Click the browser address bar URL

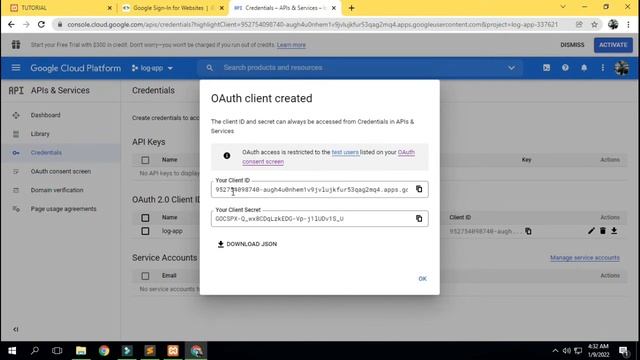312,24
